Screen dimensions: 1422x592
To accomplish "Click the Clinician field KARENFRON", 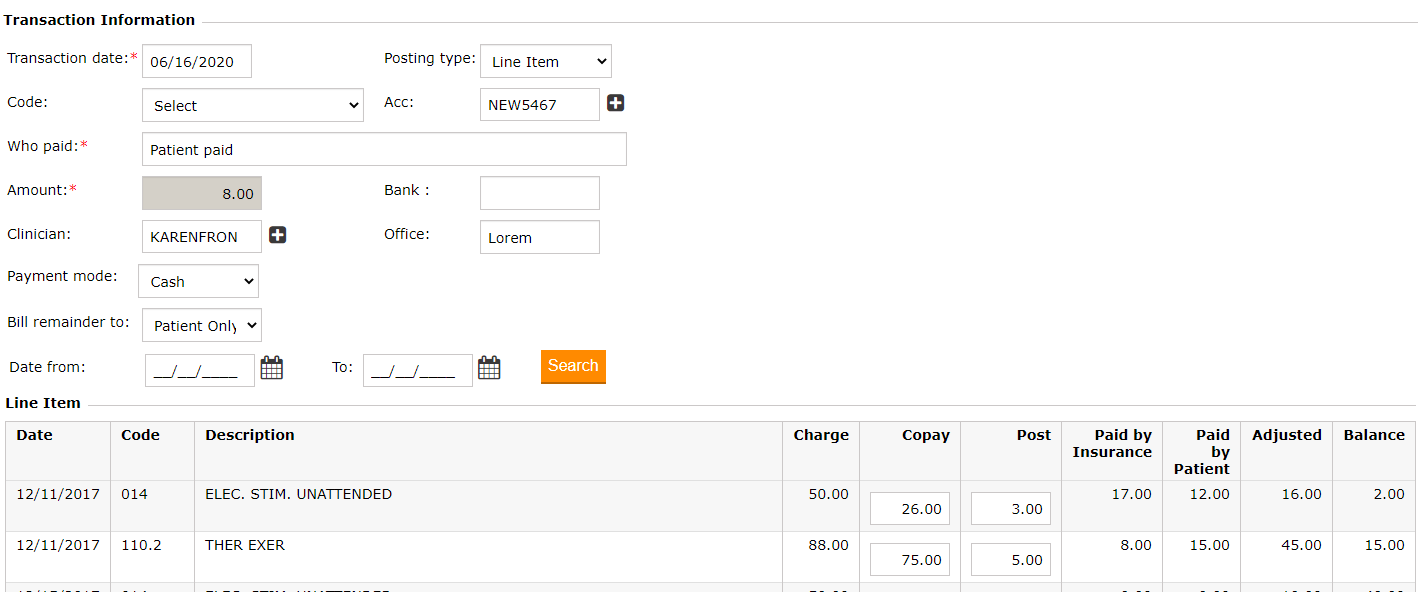I will 201,237.
